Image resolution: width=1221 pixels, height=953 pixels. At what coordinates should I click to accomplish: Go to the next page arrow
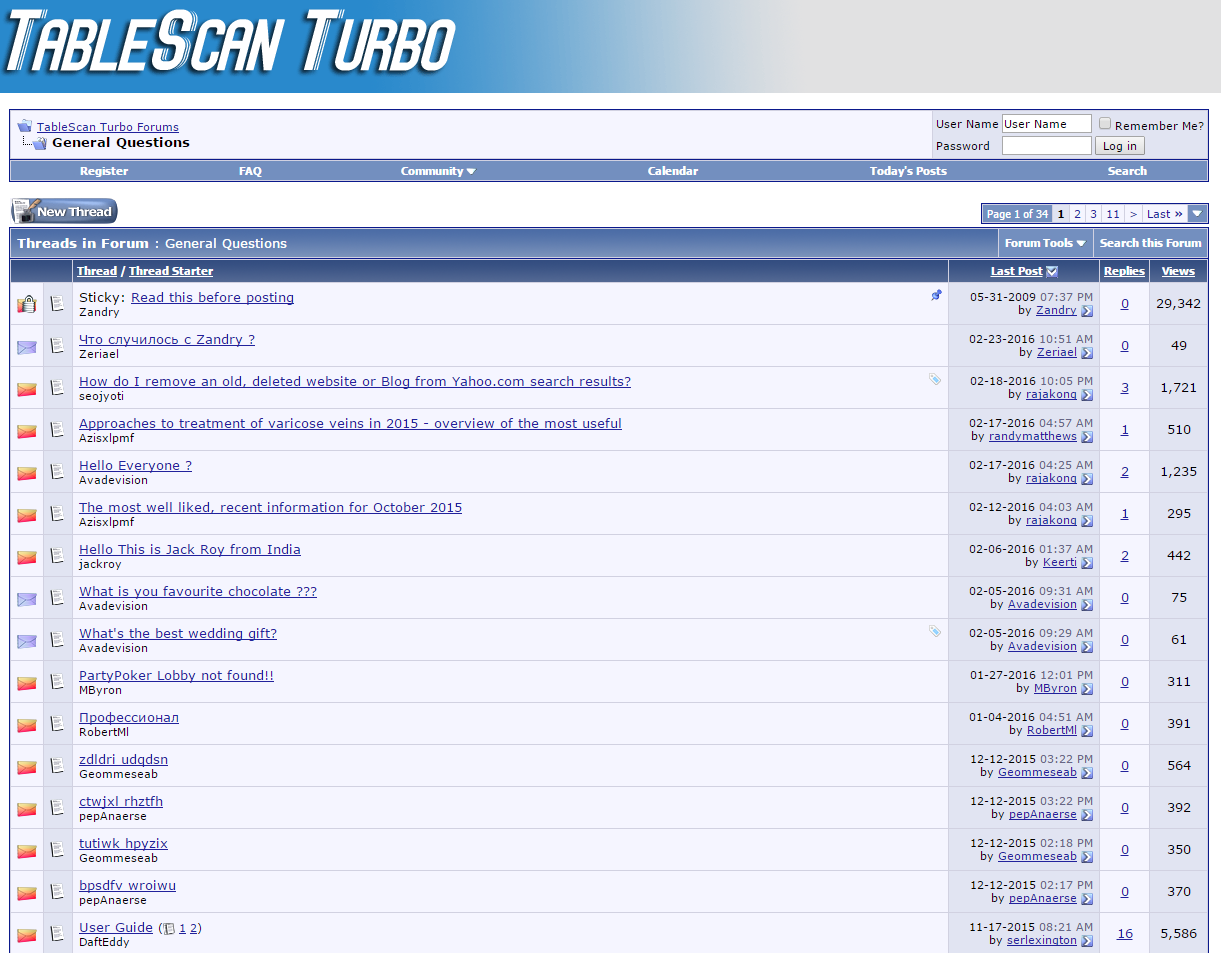pyautogui.click(x=1133, y=214)
